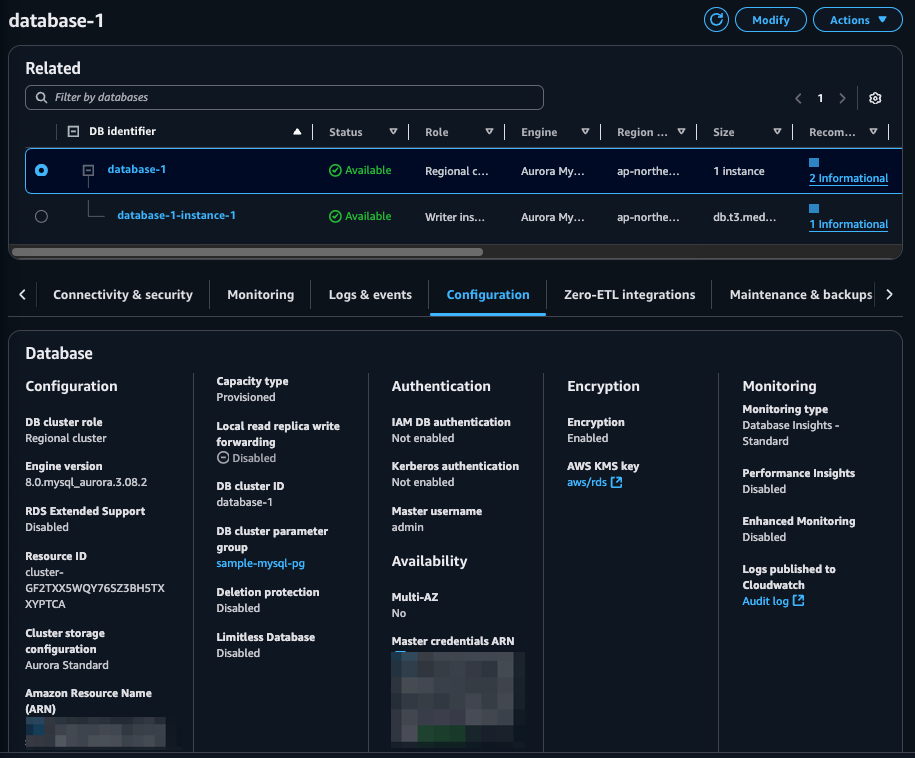Open table preferences gear icon
This screenshot has width=915, height=758.
point(875,98)
